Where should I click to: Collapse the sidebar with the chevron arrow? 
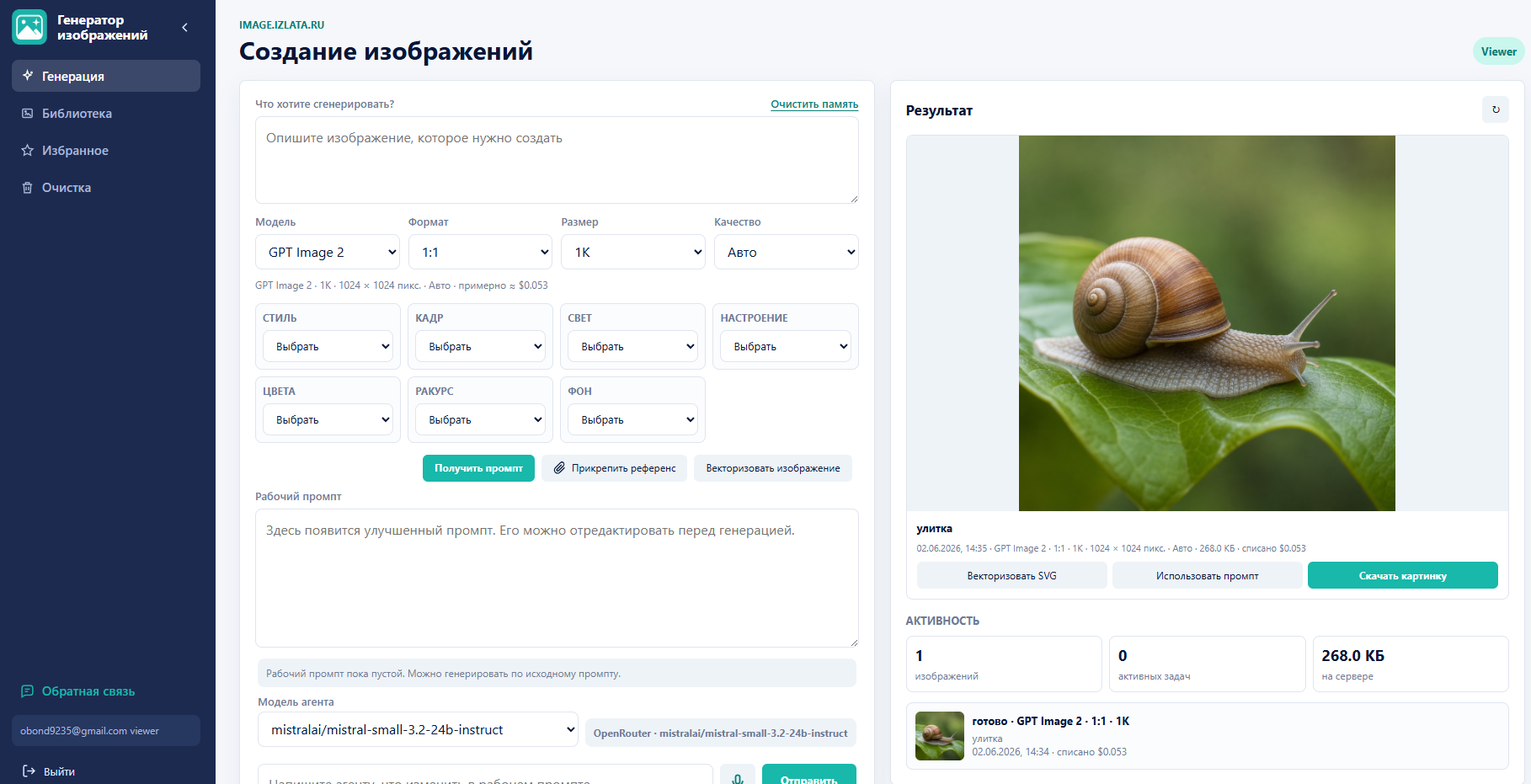(x=185, y=28)
